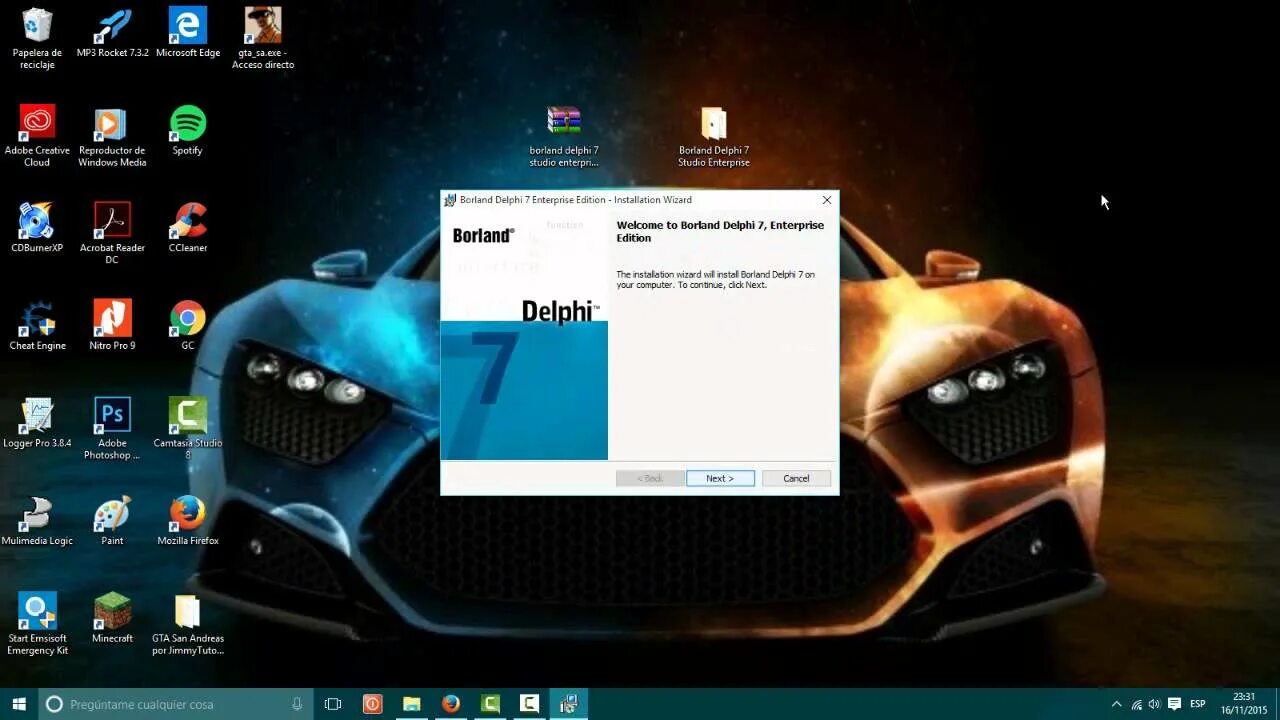Image resolution: width=1280 pixels, height=720 pixels.
Task: Select gta_sa.exe Acceso directo icon
Action: click(263, 39)
